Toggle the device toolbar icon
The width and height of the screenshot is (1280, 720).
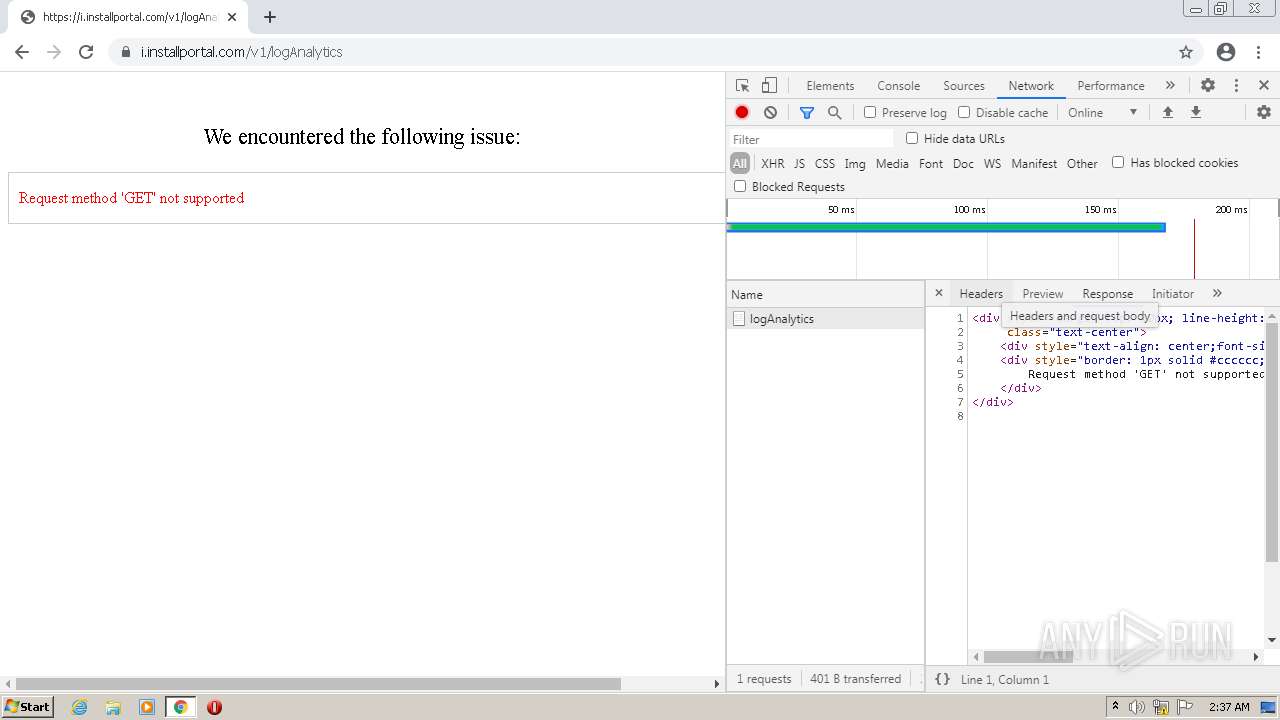click(x=769, y=86)
